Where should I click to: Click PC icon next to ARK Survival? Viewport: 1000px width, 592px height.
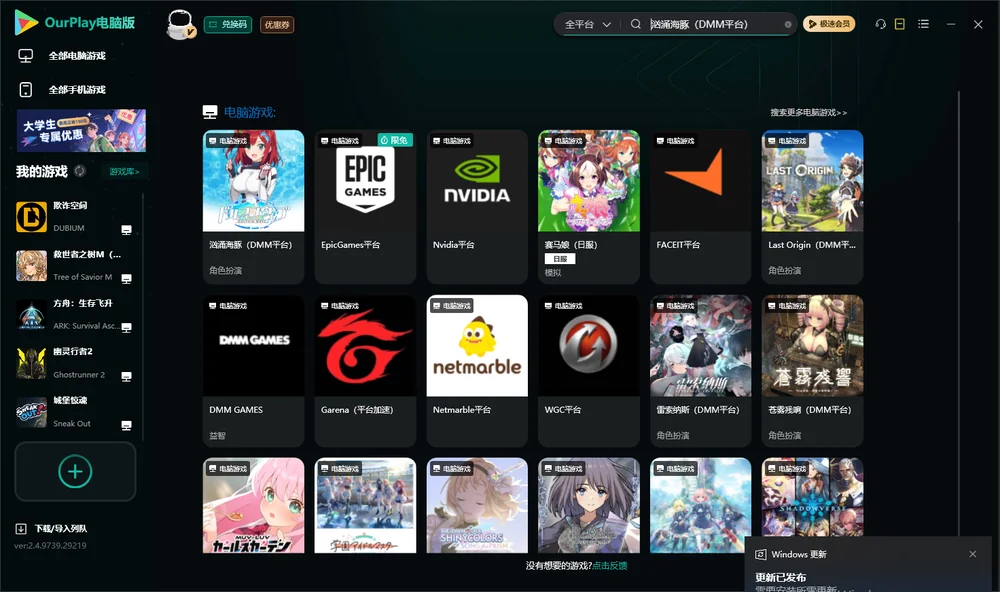point(126,327)
